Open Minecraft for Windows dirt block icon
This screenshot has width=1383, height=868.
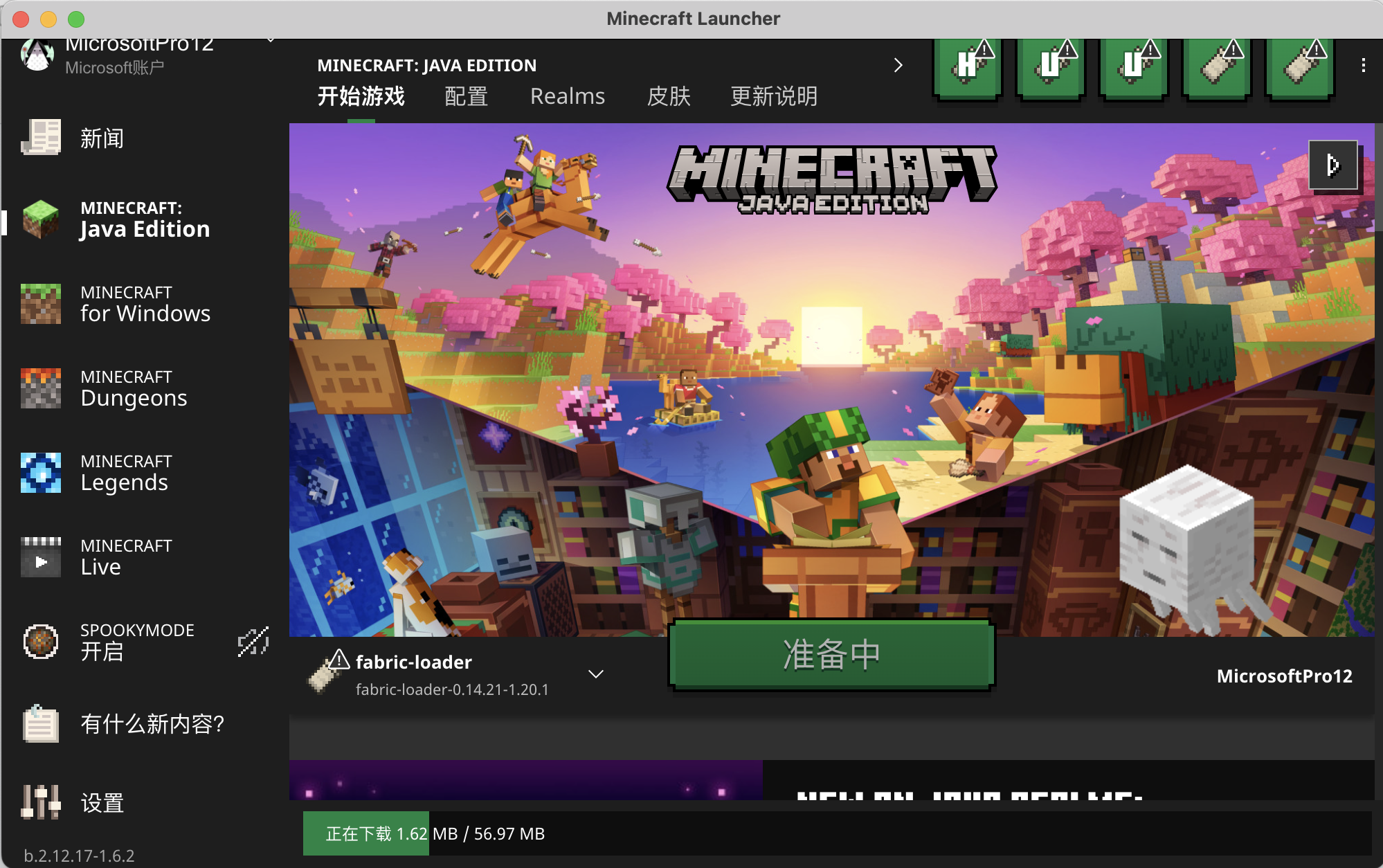tap(41, 303)
